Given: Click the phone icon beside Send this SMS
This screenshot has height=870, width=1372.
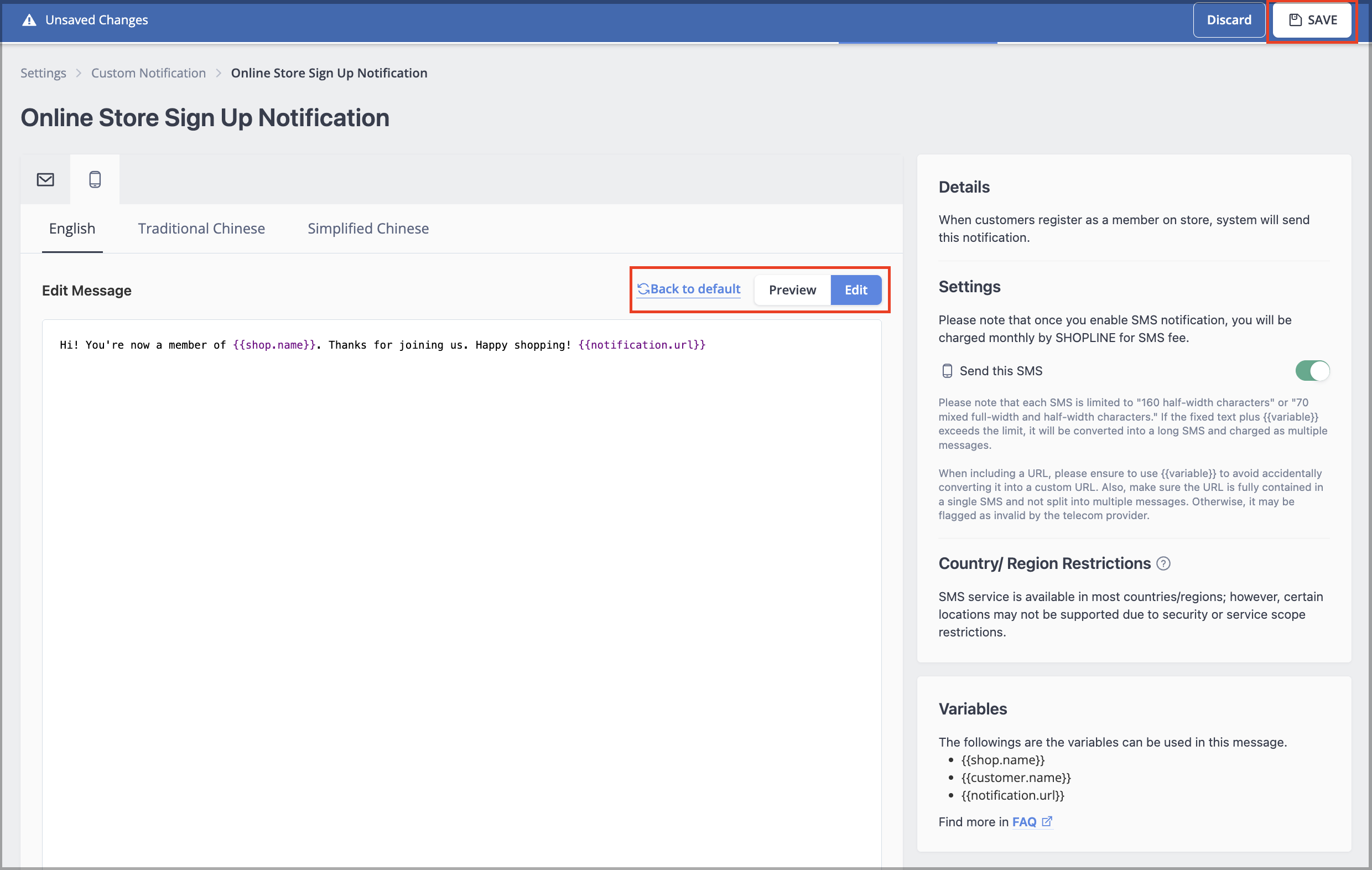Looking at the screenshot, I should click(x=947, y=371).
